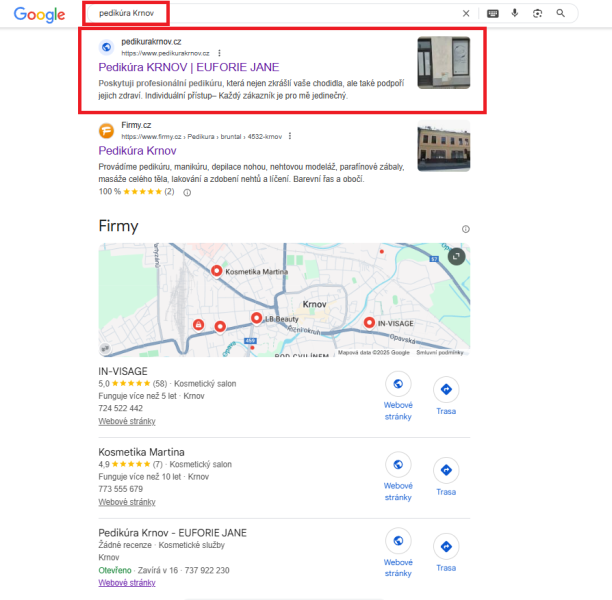
Task: Open Pedikúra KRNOV | EUFORIE JANE result
Action: click(189, 67)
